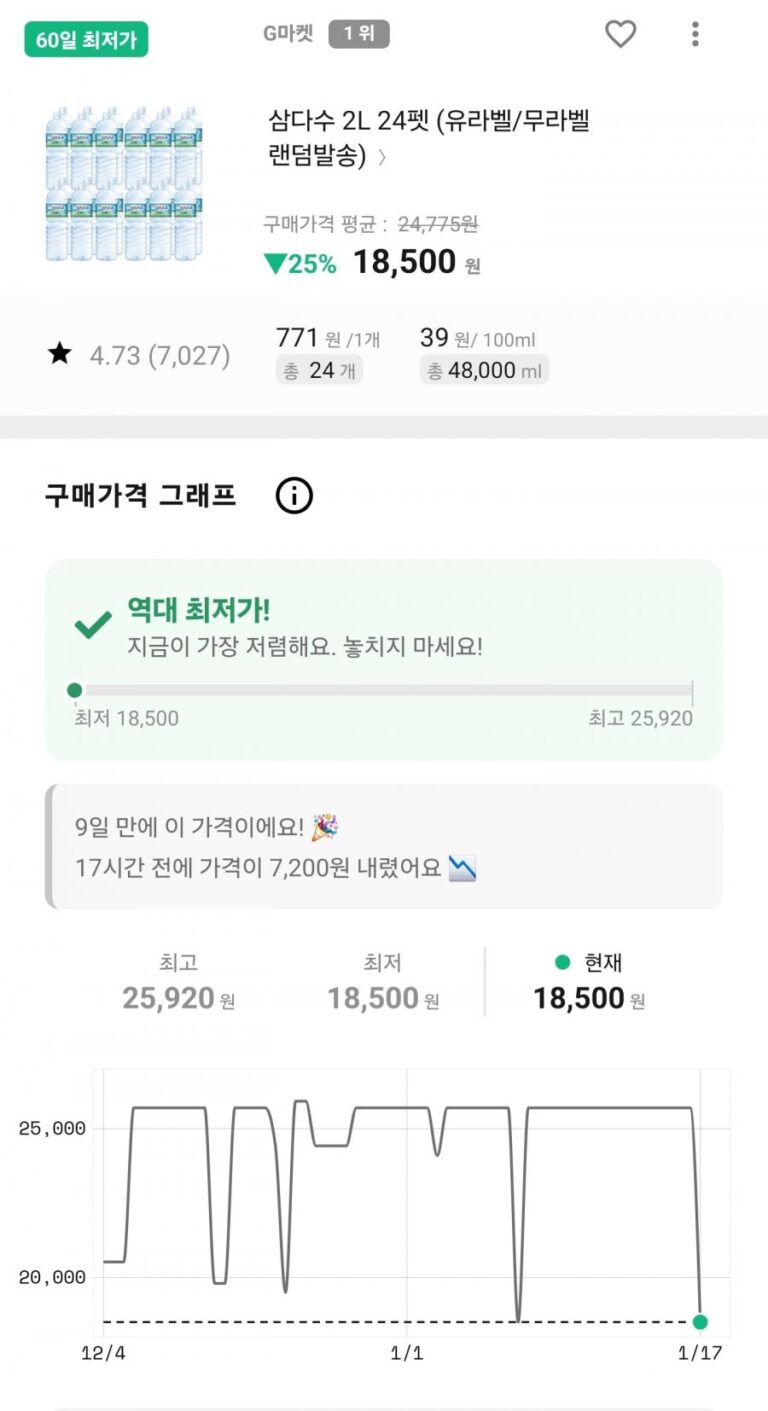Screen dimensions: 768x1411
Task: Tap the black star rating icon
Action: pyautogui.click(x=60, y=354)
